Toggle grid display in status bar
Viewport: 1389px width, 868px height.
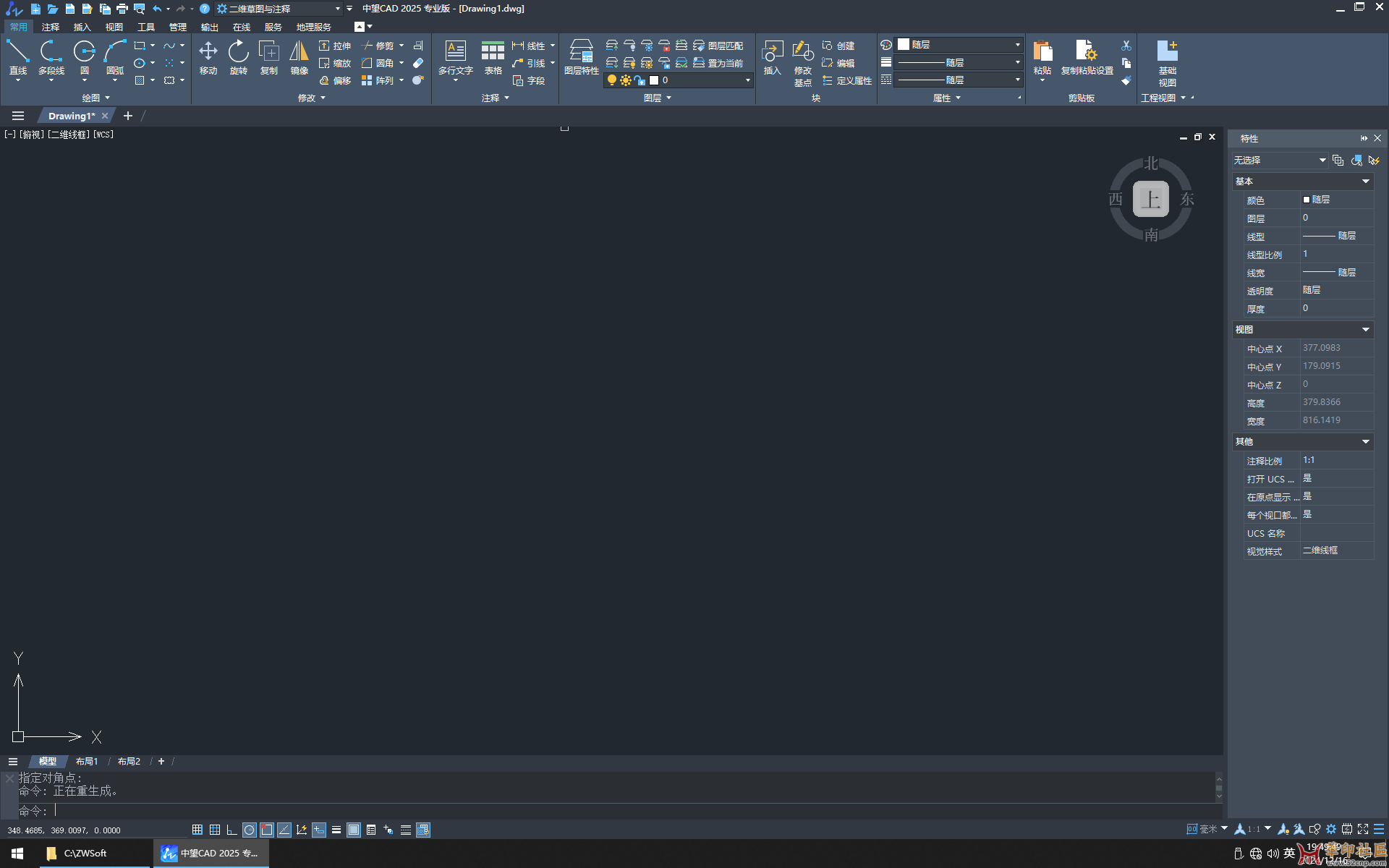coord(215,830)
